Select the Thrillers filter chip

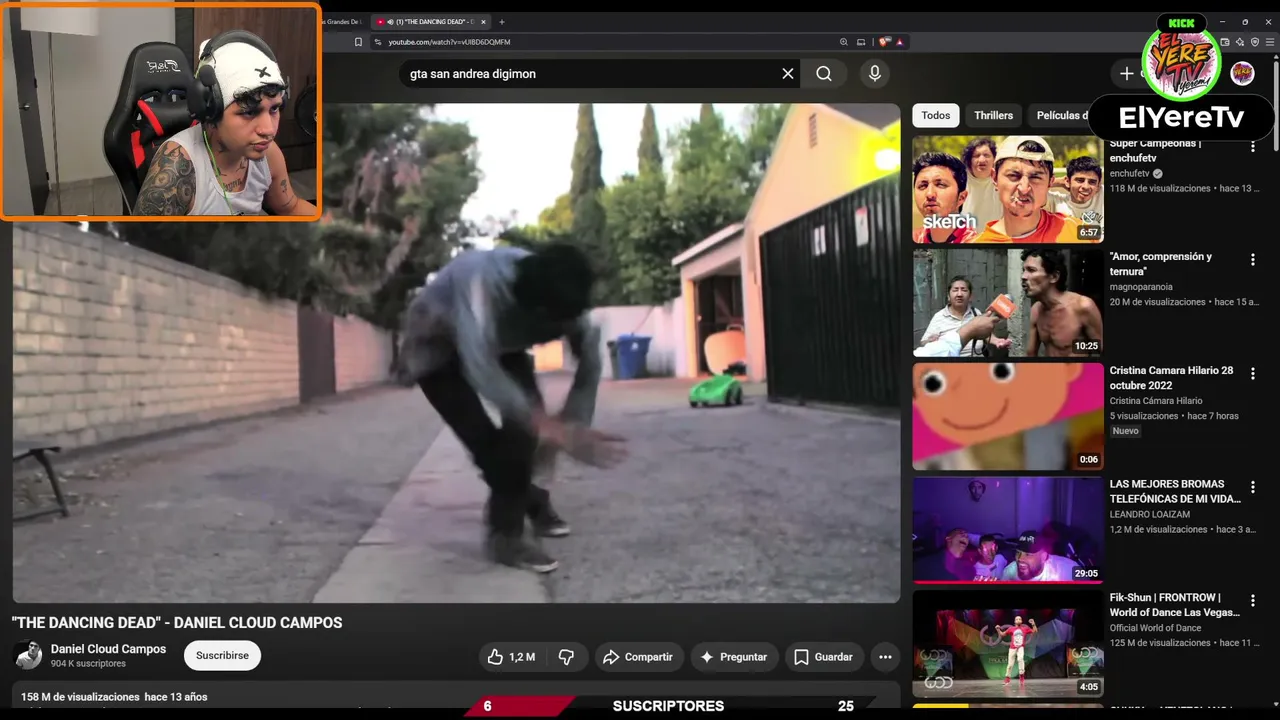tap(993, 115)
